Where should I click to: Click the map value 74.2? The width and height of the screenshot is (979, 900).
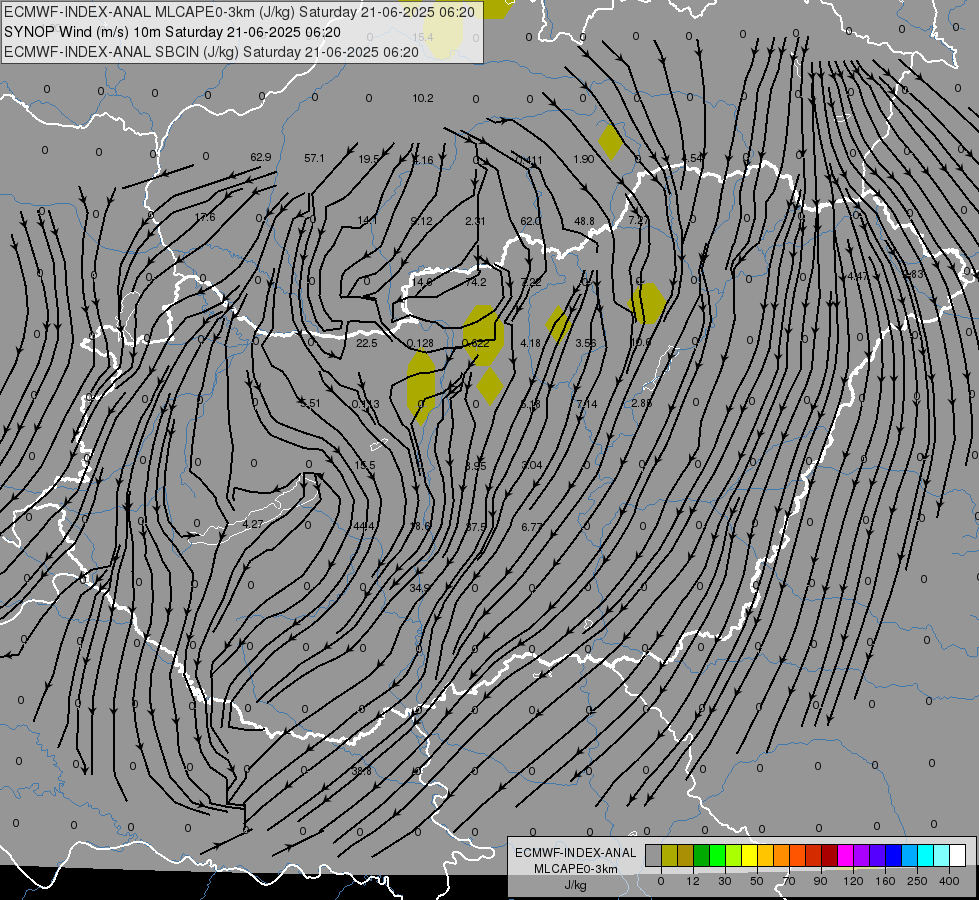(476, 282)
